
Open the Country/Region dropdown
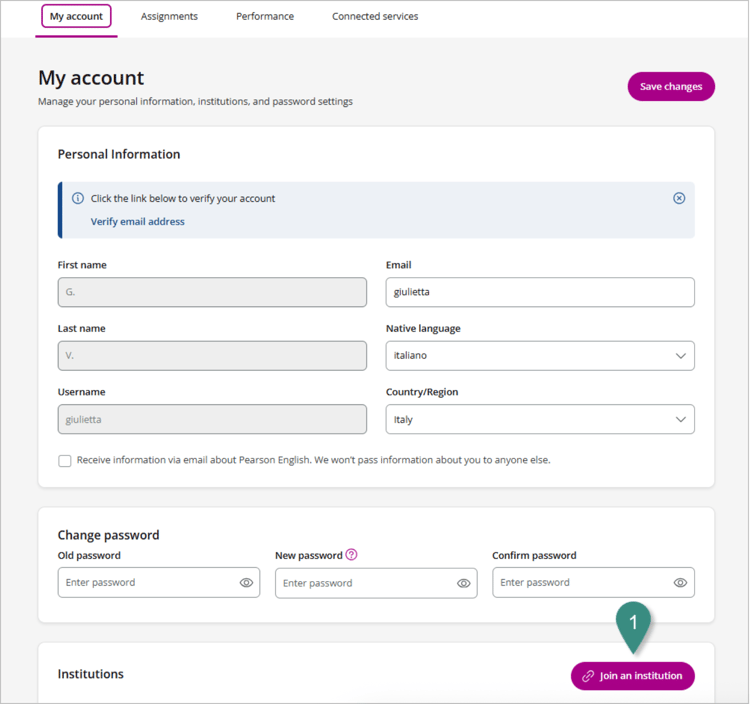pos(540,419)
